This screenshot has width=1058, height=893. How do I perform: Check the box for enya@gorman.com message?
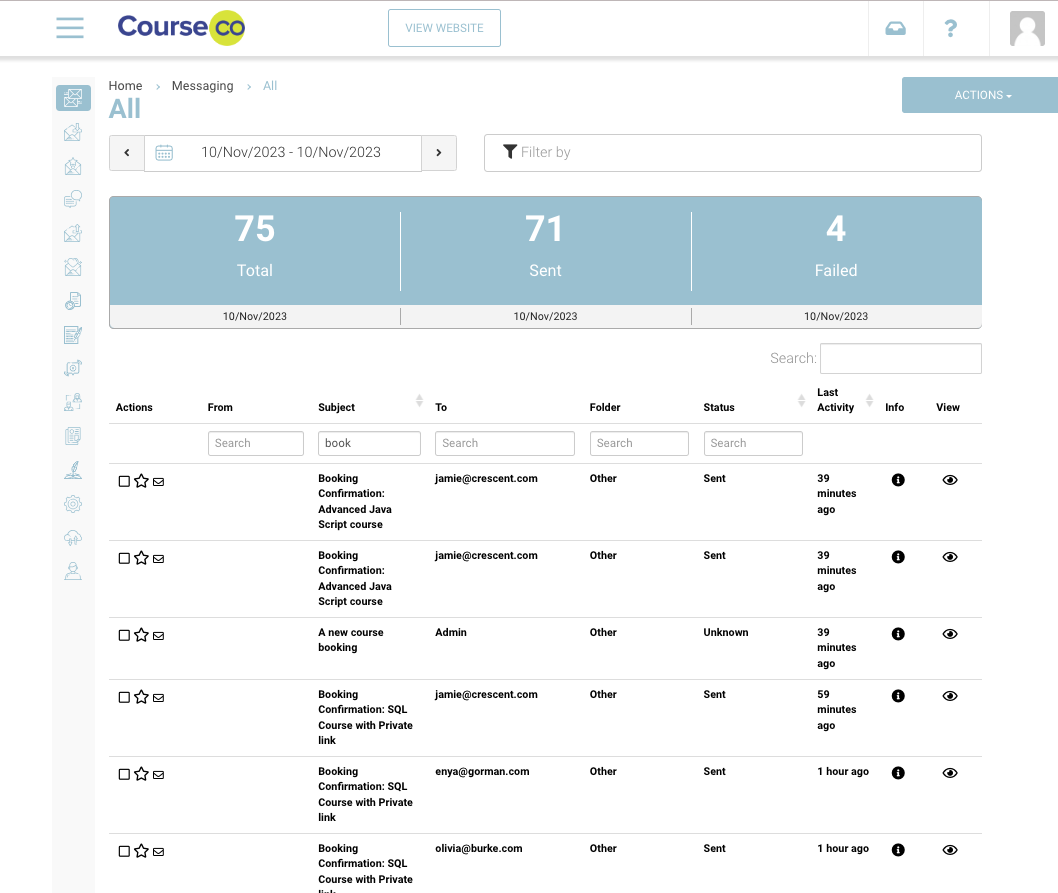click(x=124, y=774)
